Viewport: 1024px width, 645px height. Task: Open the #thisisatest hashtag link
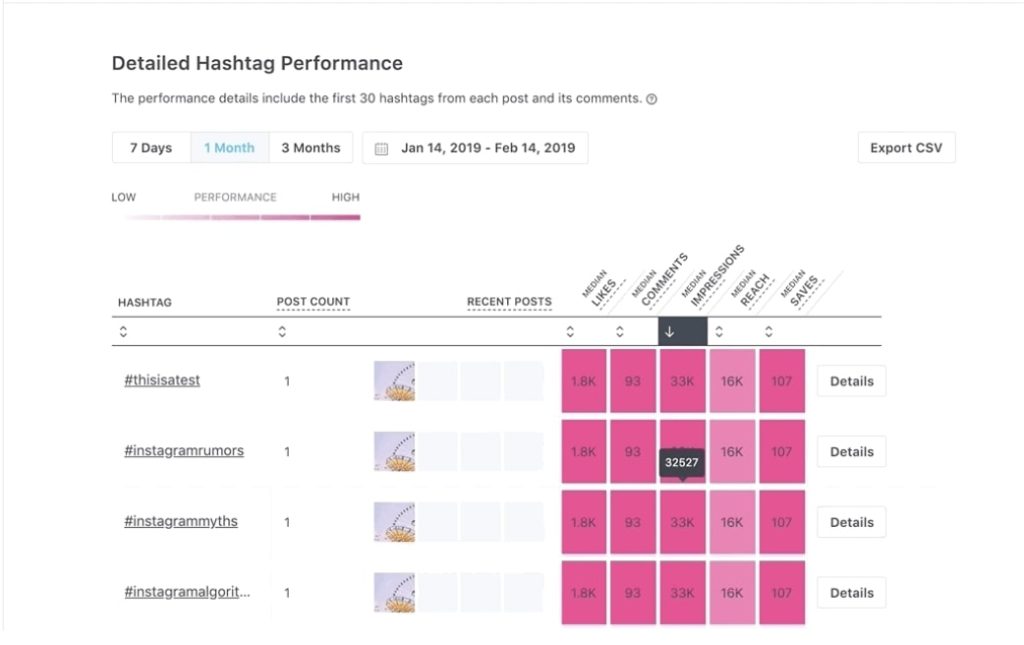coord(162,381)
